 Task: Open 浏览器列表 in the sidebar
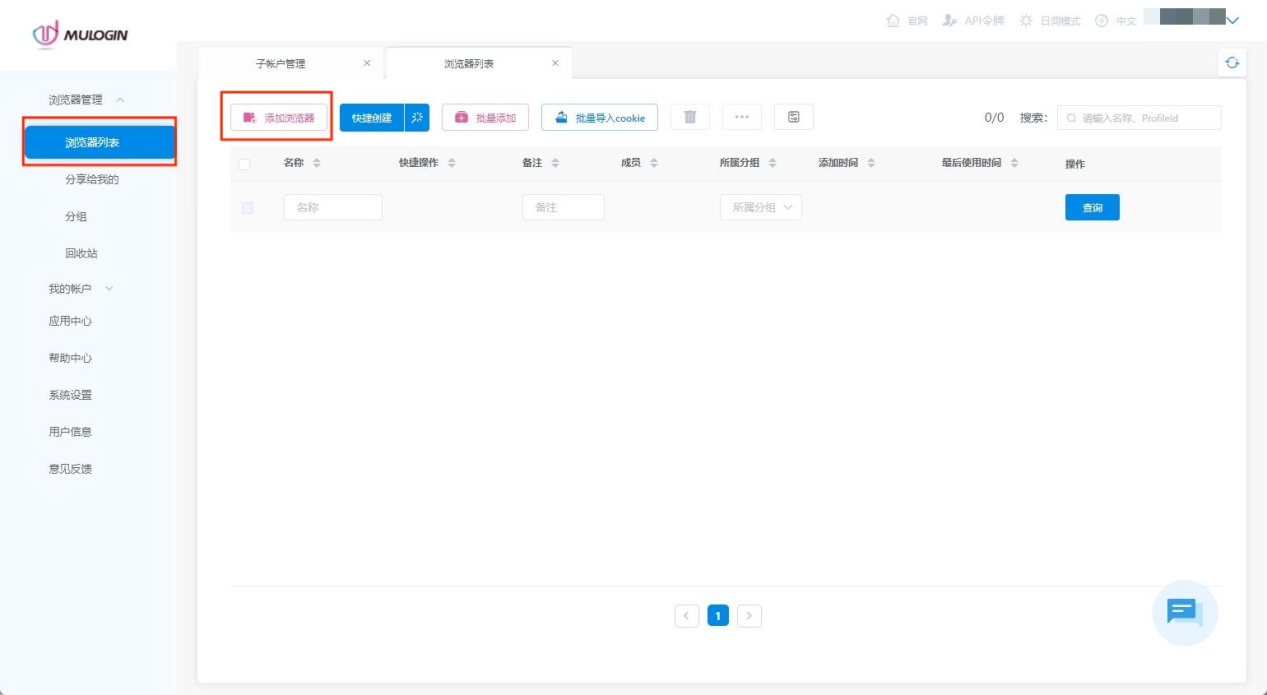point(100,143)
